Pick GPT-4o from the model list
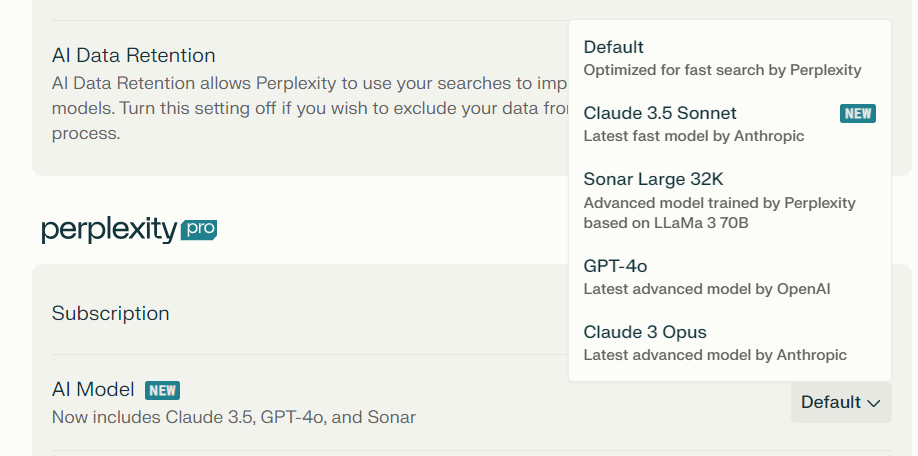Screen dimensions: 918x456 (615, 266)
